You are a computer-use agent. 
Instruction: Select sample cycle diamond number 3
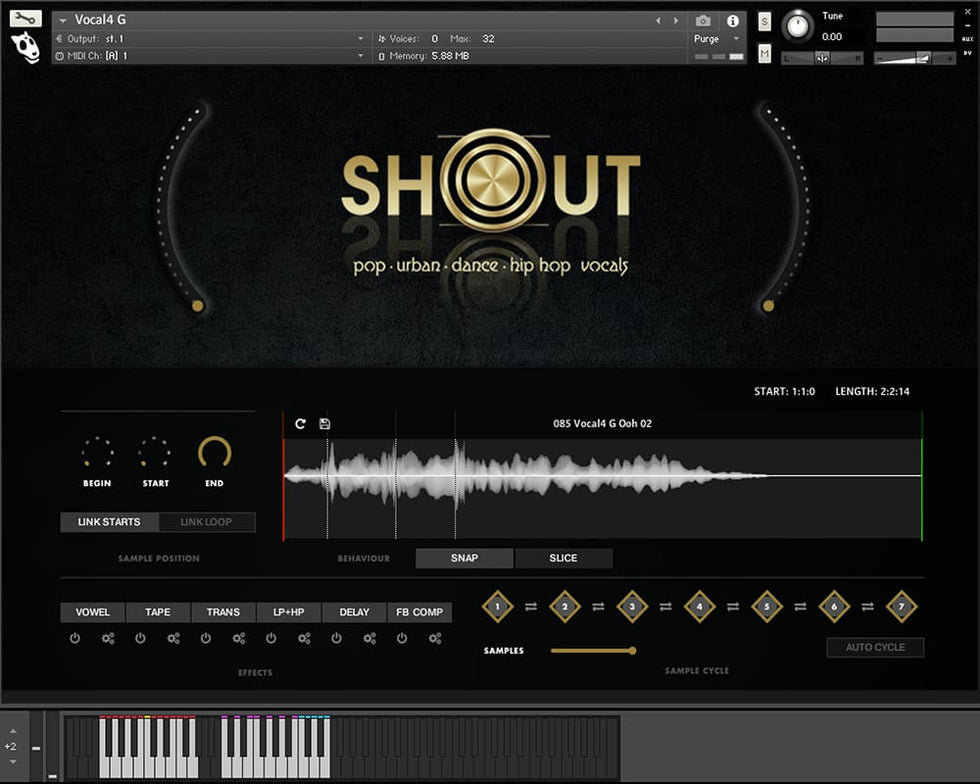pos(632,606)
